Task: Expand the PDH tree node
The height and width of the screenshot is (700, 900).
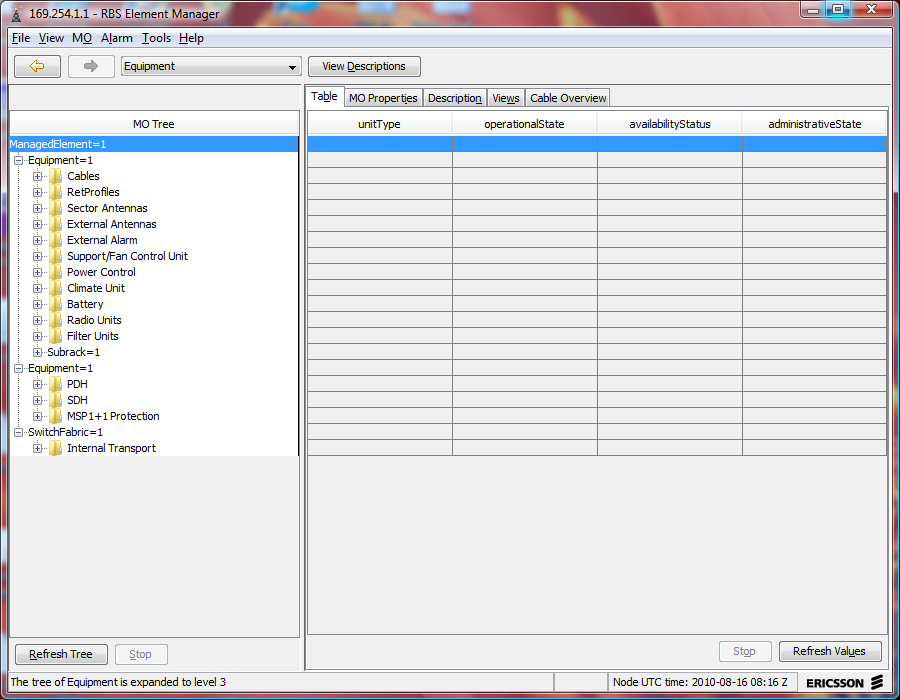Action: [37, 384]
